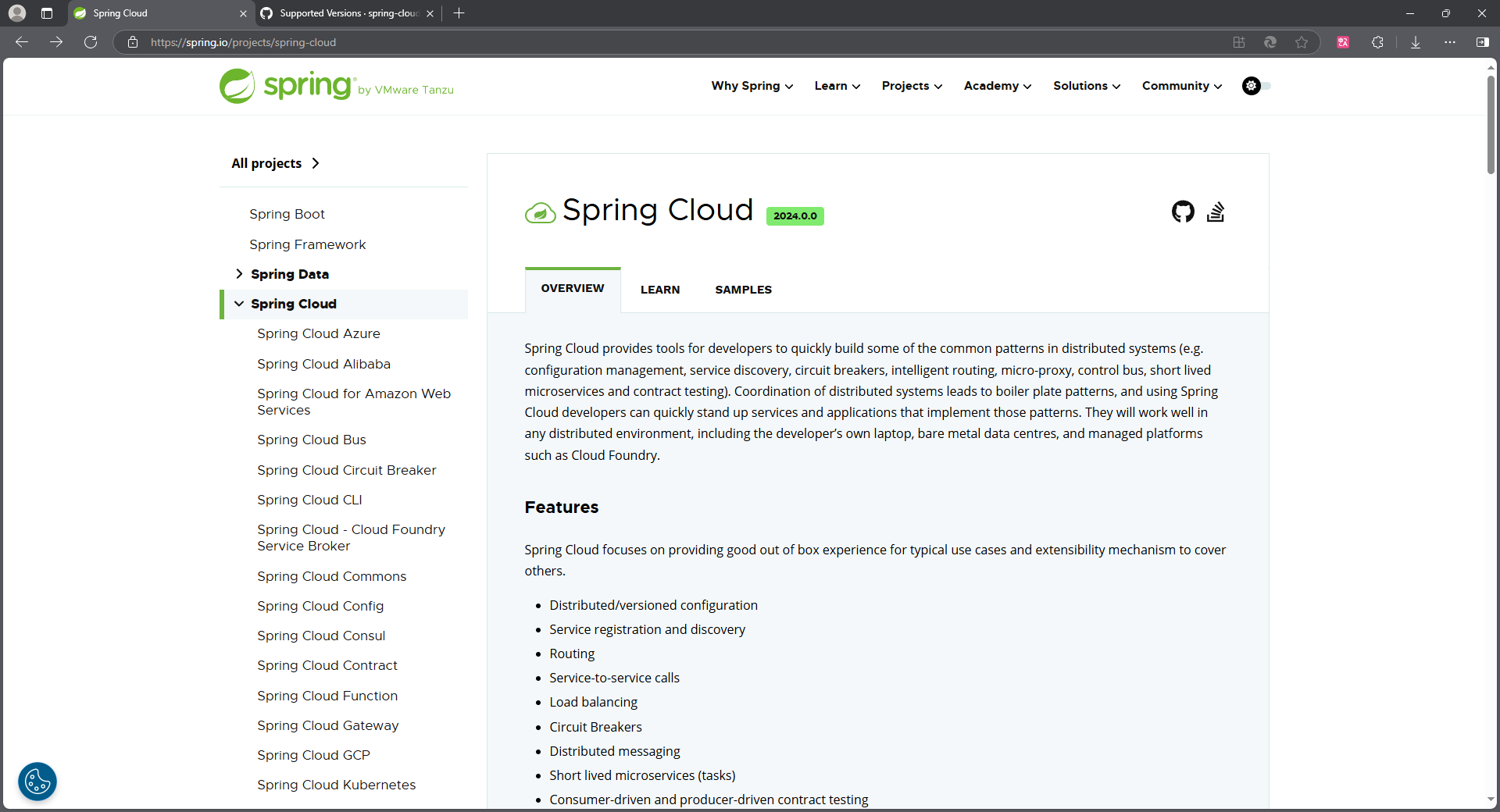
Task: Open the Stack Overflow icon for Spring Cloud
Action: point(1216,212)
